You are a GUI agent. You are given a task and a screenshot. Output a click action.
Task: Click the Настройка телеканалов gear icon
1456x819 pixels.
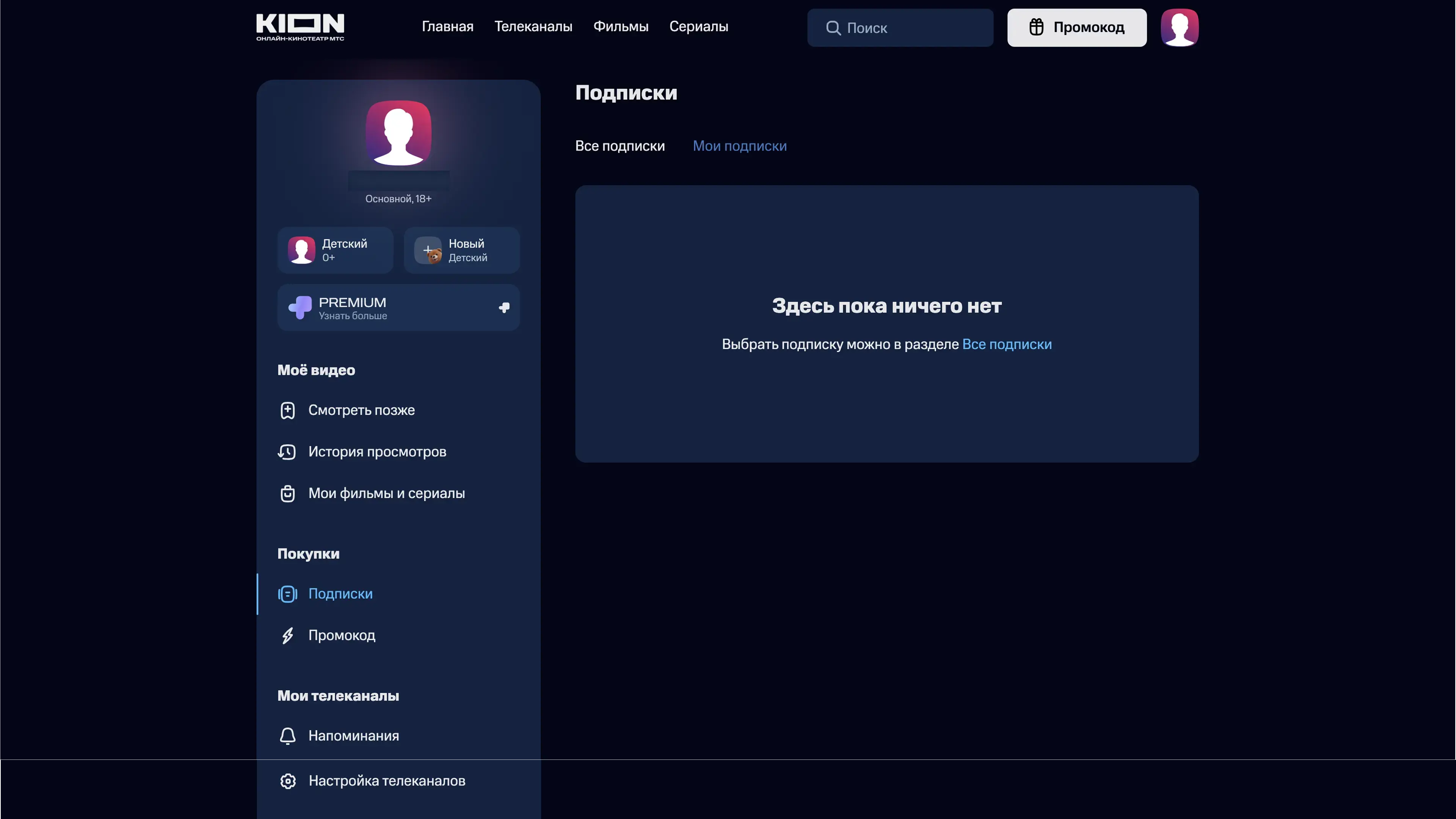point(288,781)
